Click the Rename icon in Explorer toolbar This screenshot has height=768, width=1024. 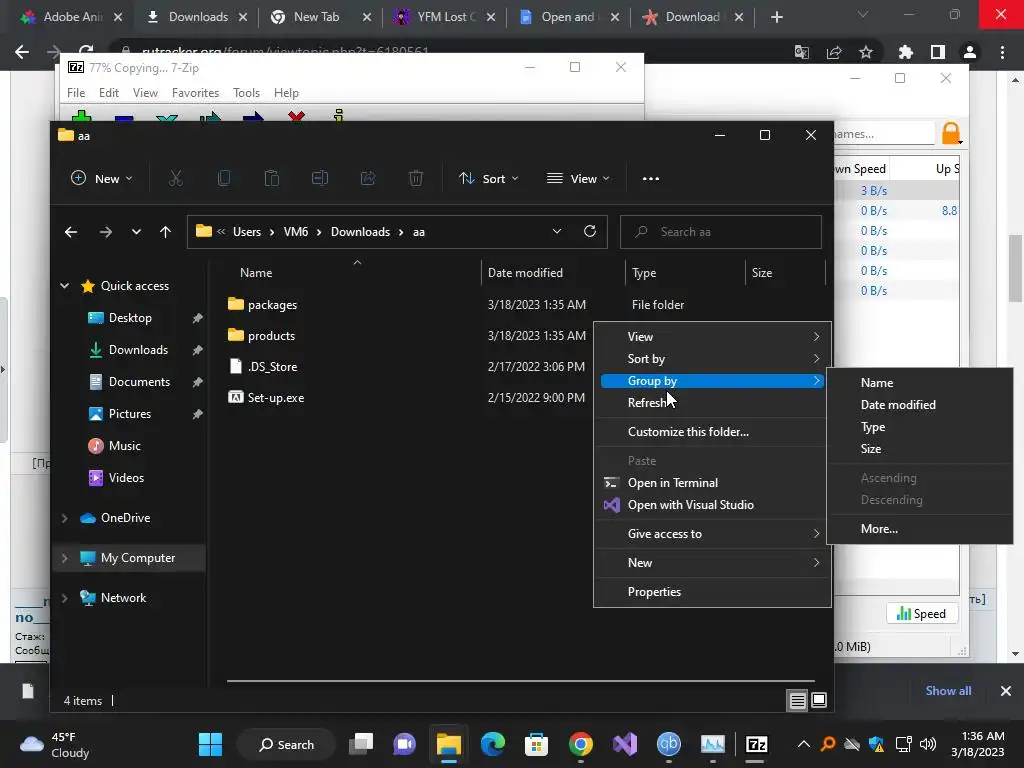pyautogui.click(x=320, y=178)
